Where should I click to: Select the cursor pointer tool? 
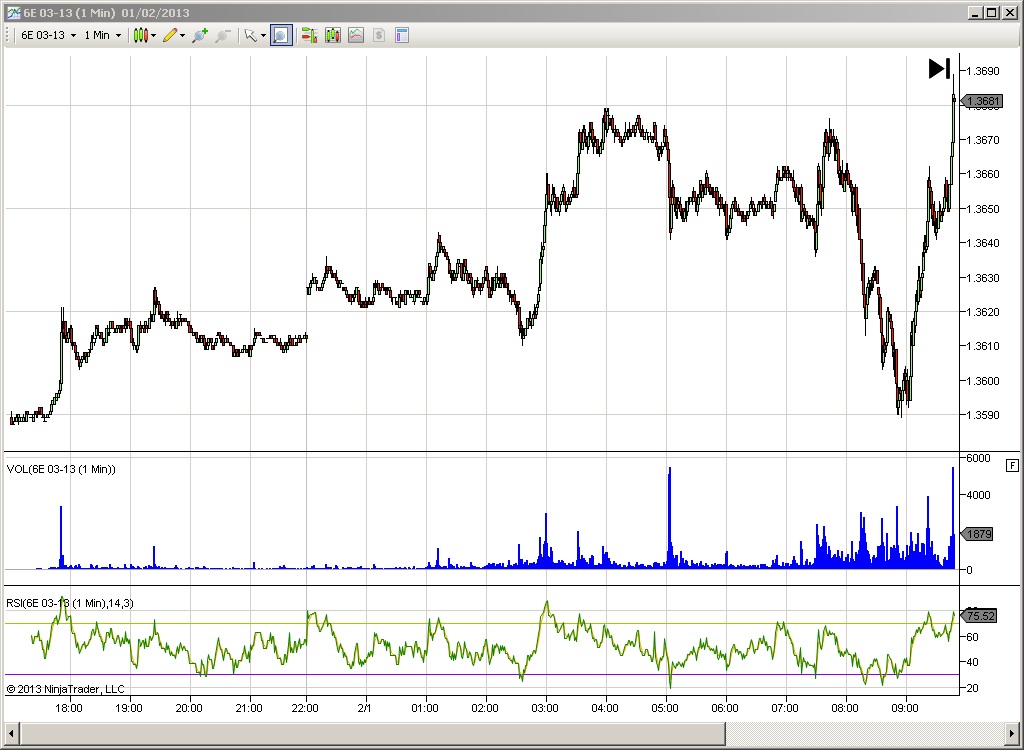click(x=251, y=35)
